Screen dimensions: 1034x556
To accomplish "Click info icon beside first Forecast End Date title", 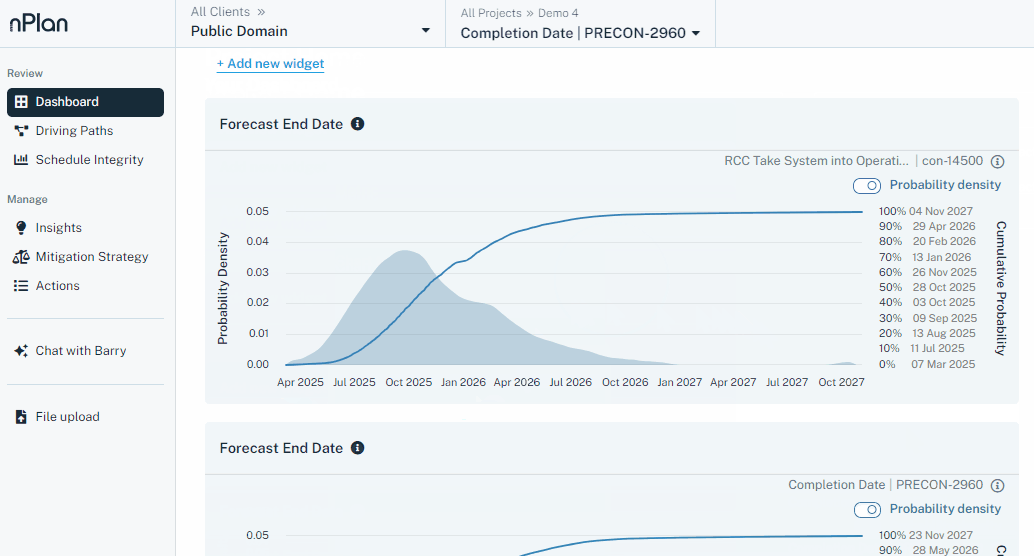I will pyautogui.click(x=357, y=124).
